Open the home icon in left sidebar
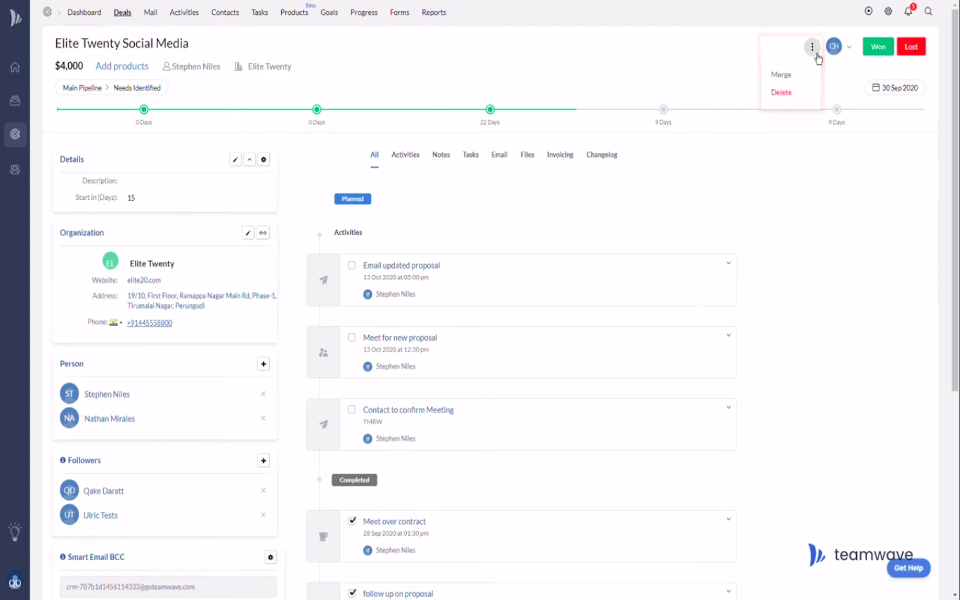The image size is (960, 600). pos(15,67)
